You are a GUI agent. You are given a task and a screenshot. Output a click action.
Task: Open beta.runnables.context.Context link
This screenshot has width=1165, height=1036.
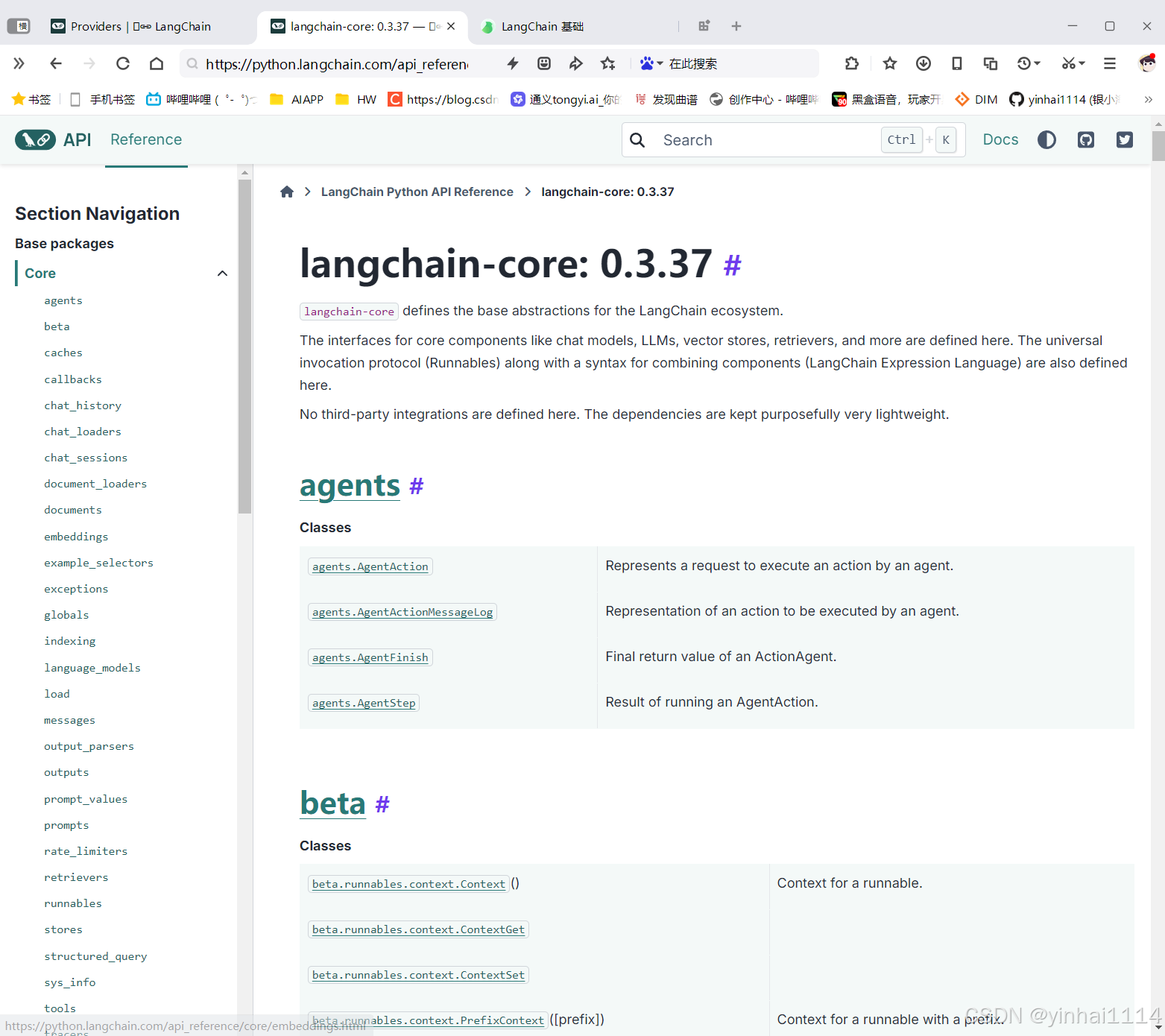pyautogui.click(x=408, y=884)
